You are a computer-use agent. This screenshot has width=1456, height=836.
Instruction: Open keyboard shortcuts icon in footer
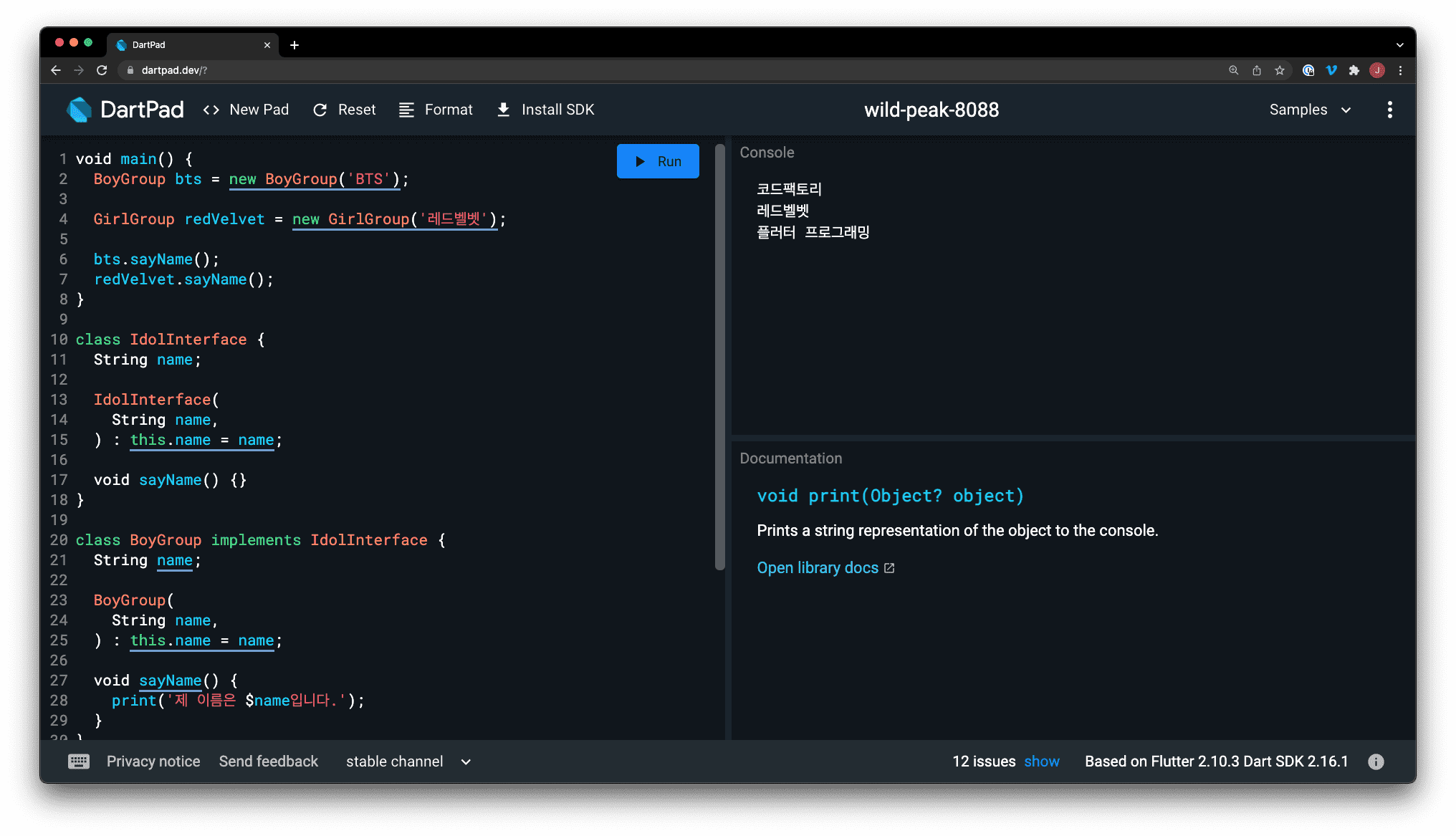click(79, 761)
